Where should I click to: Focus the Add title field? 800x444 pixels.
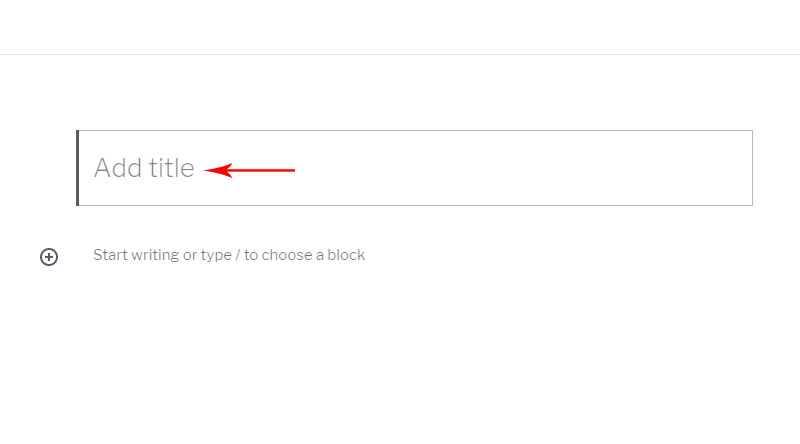coord(415,168)
